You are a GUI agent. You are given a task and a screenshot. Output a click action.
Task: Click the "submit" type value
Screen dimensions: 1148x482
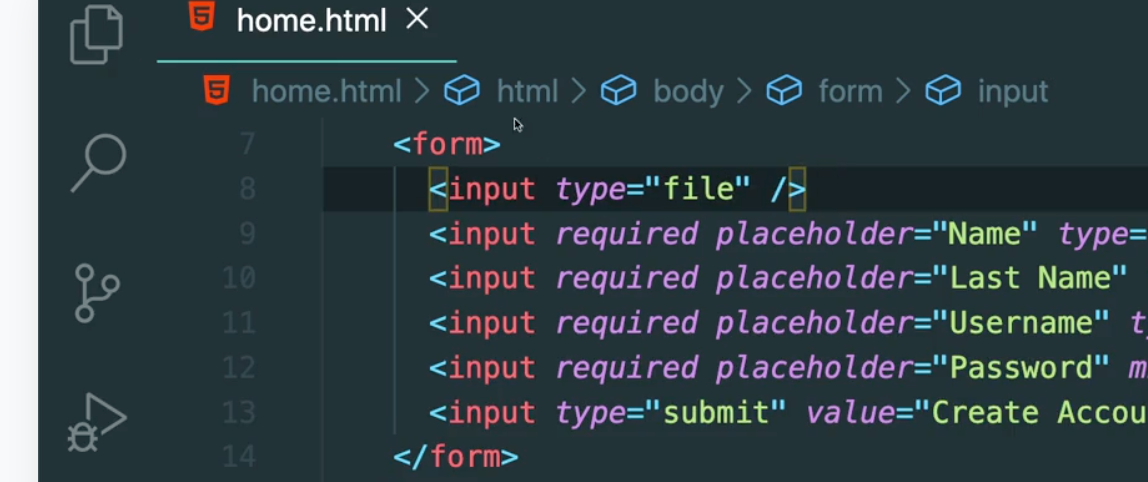715,412
